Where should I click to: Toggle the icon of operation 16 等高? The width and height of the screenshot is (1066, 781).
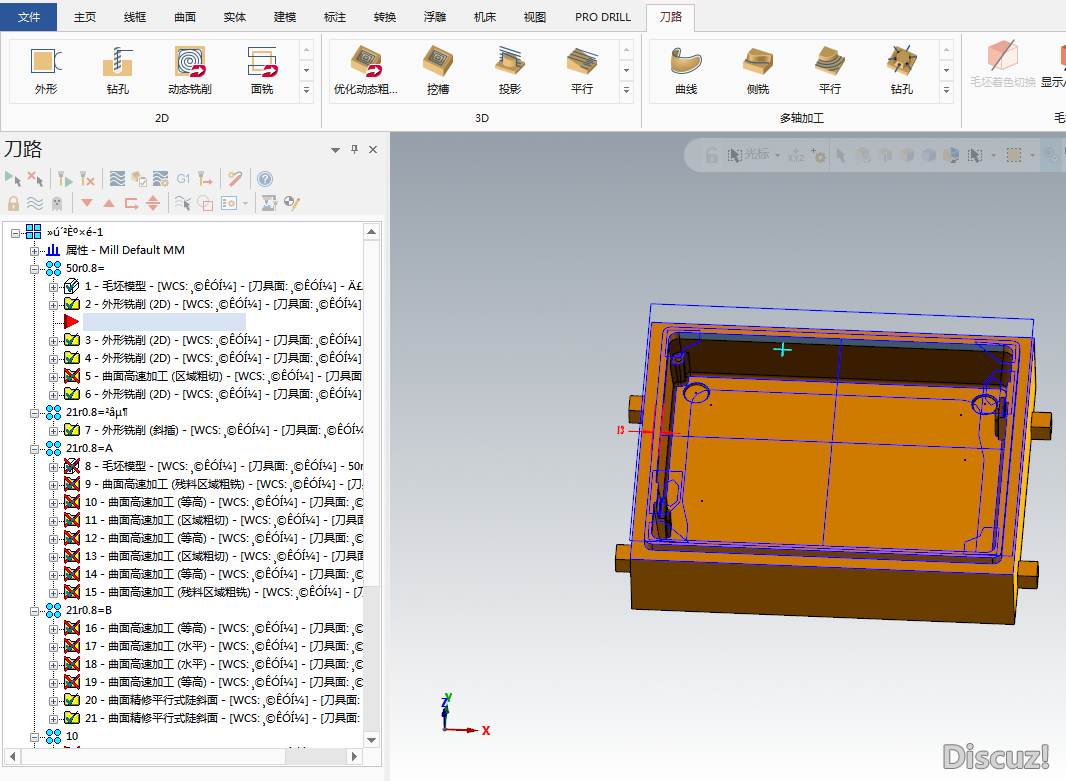point(71,627)
